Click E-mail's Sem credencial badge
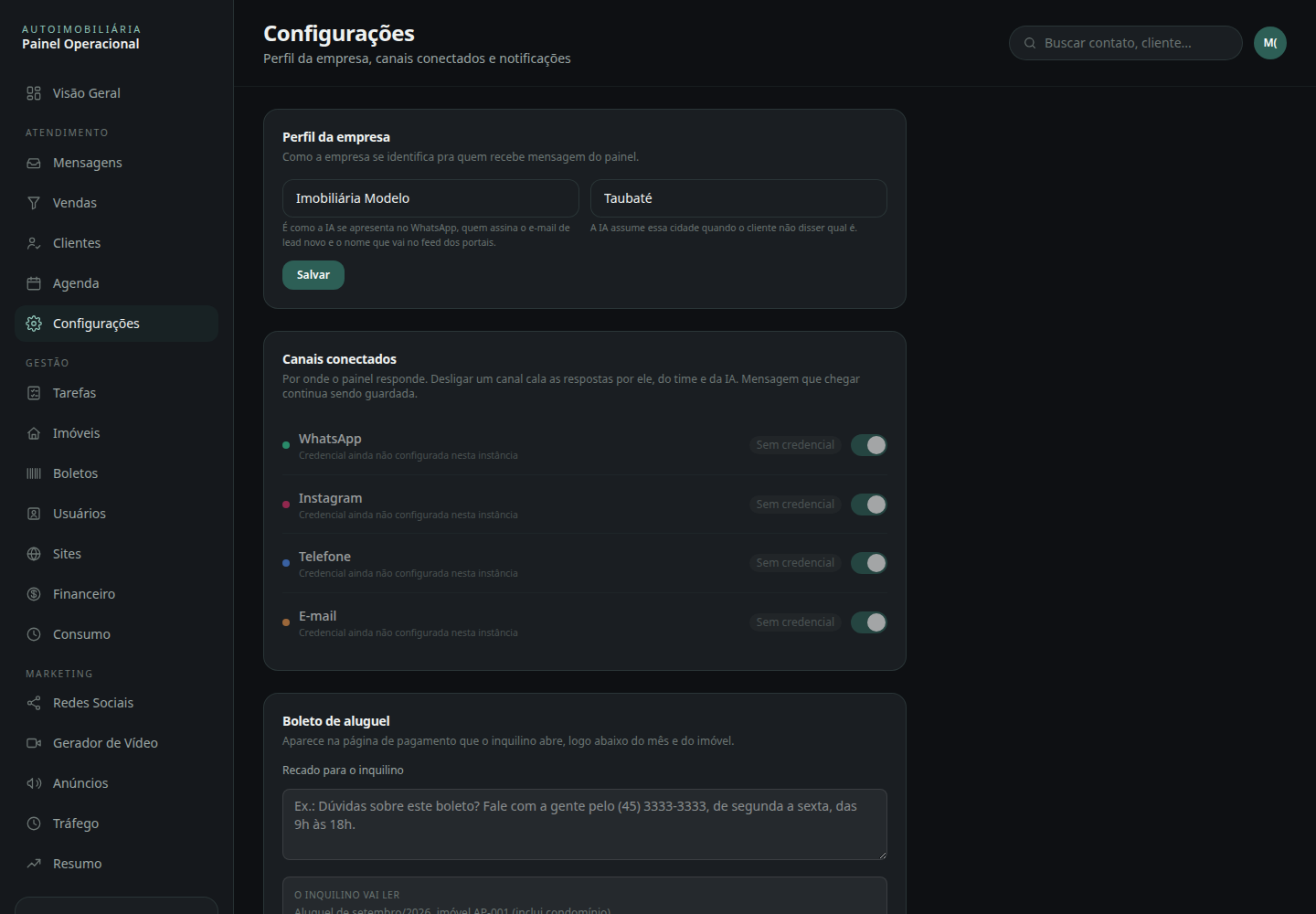 795,622
